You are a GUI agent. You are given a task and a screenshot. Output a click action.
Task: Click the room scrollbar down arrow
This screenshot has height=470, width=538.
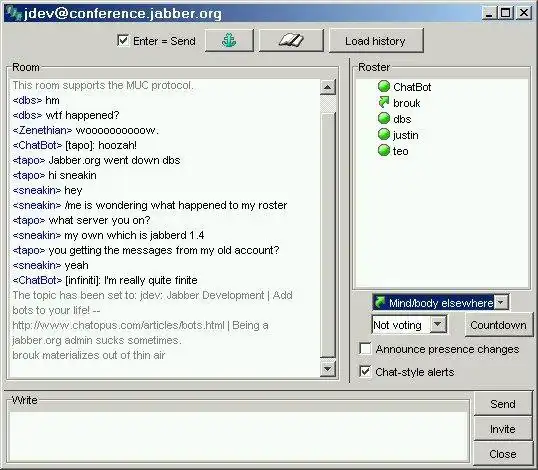pos(328,369)
